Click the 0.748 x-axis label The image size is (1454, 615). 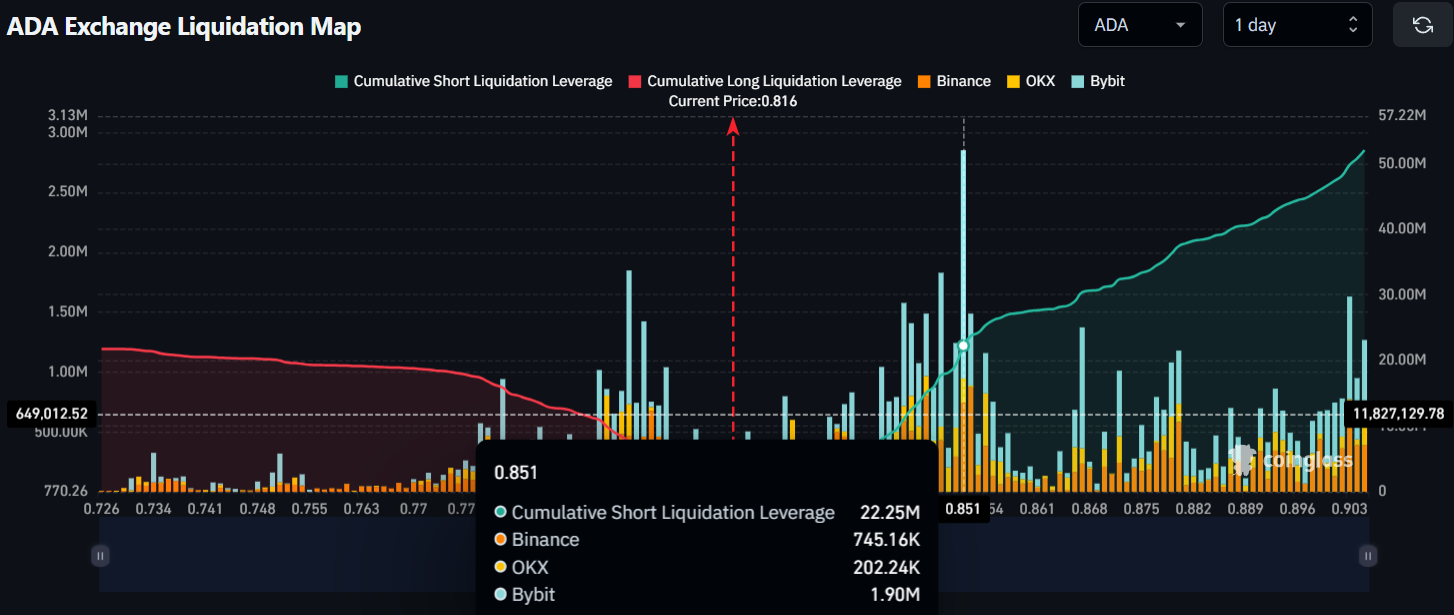[x=257, y=509]
